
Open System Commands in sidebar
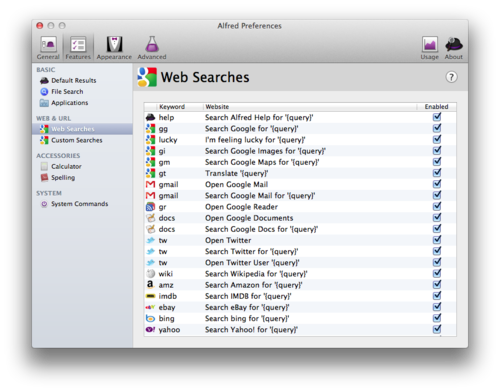pos(74,204)
